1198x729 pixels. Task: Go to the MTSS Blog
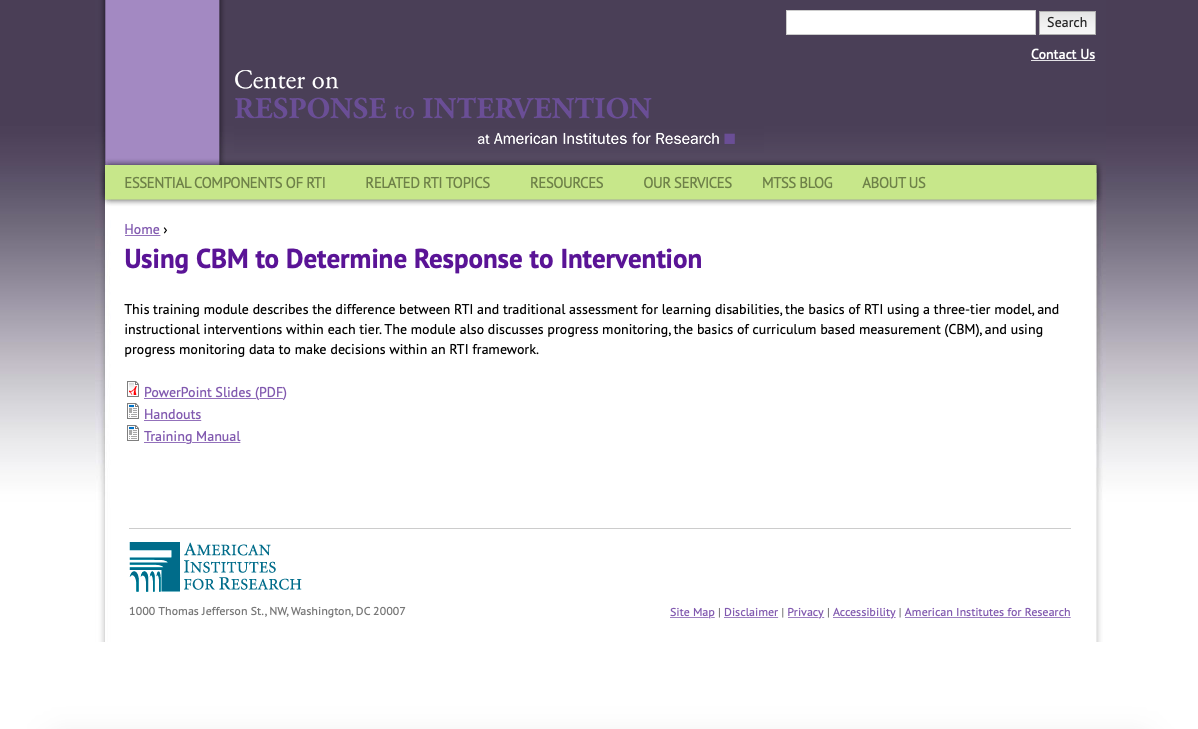(797, 183)
